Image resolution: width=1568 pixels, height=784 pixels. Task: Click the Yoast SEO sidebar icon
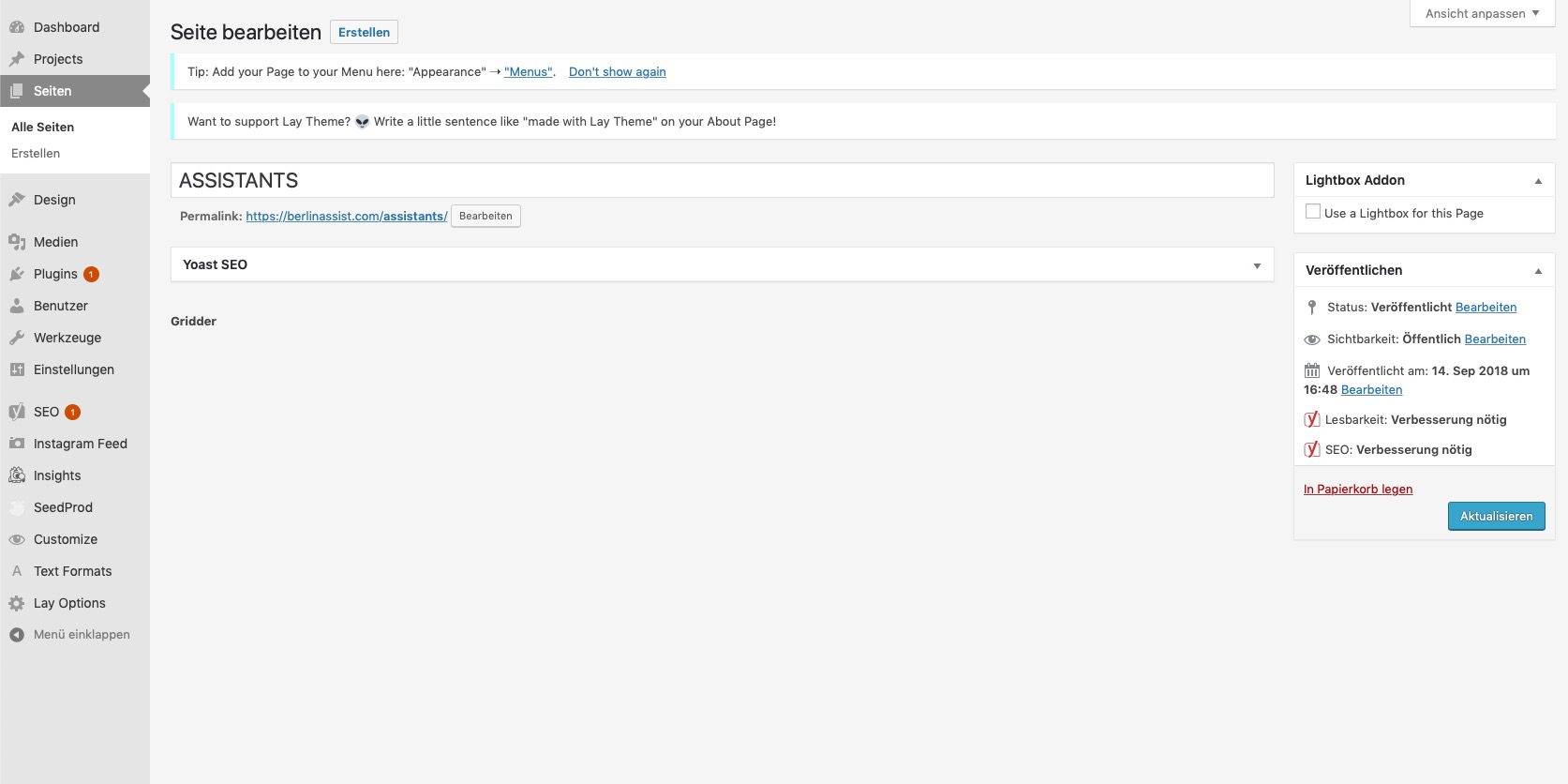coord(17,412)
